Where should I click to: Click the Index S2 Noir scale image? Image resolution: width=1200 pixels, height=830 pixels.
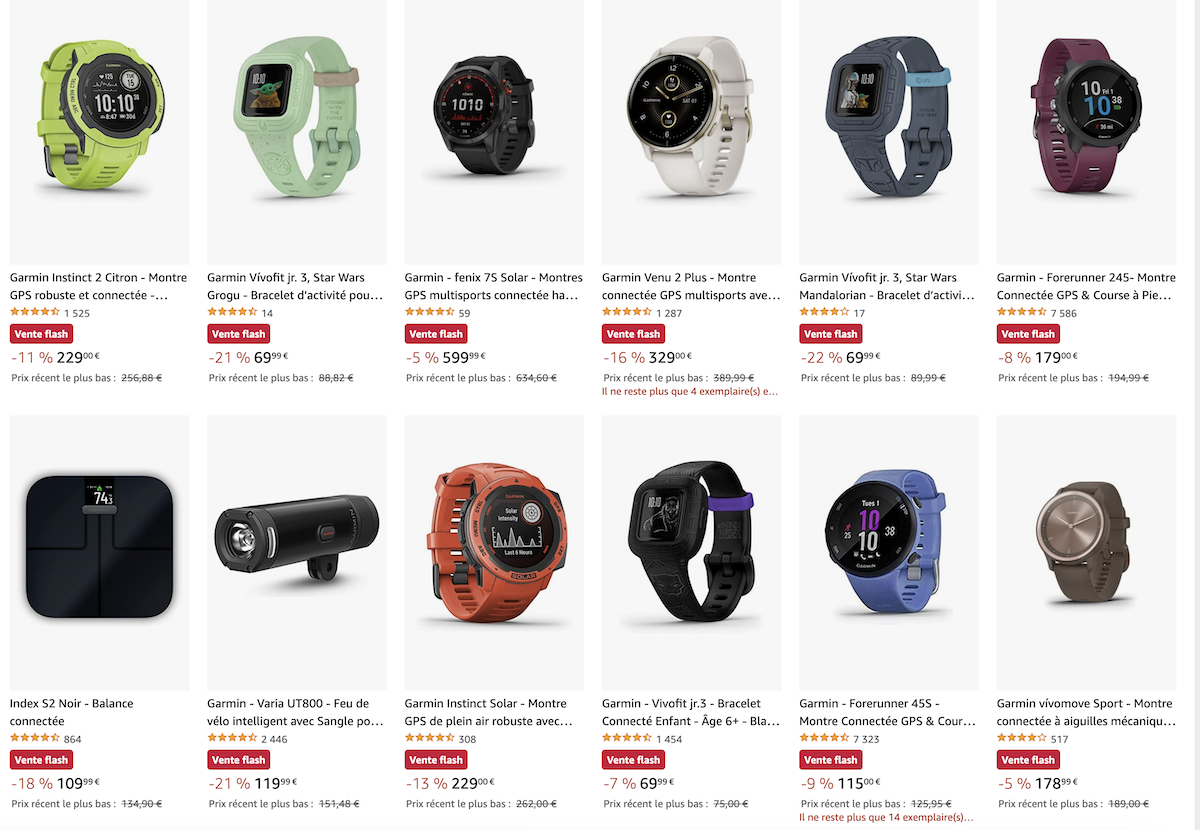(99, 552)
